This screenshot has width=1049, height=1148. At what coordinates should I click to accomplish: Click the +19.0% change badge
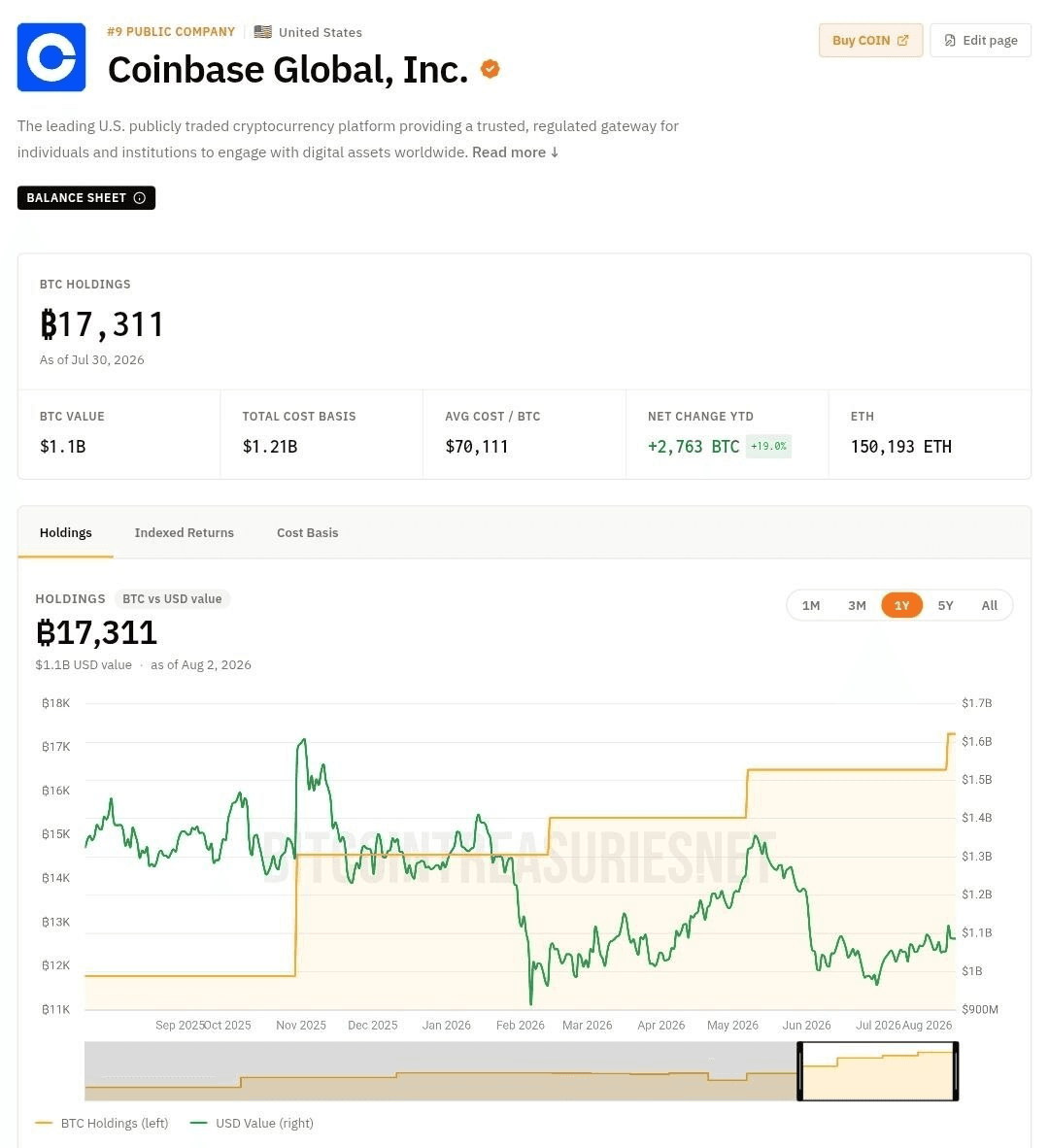pos(768,446)
